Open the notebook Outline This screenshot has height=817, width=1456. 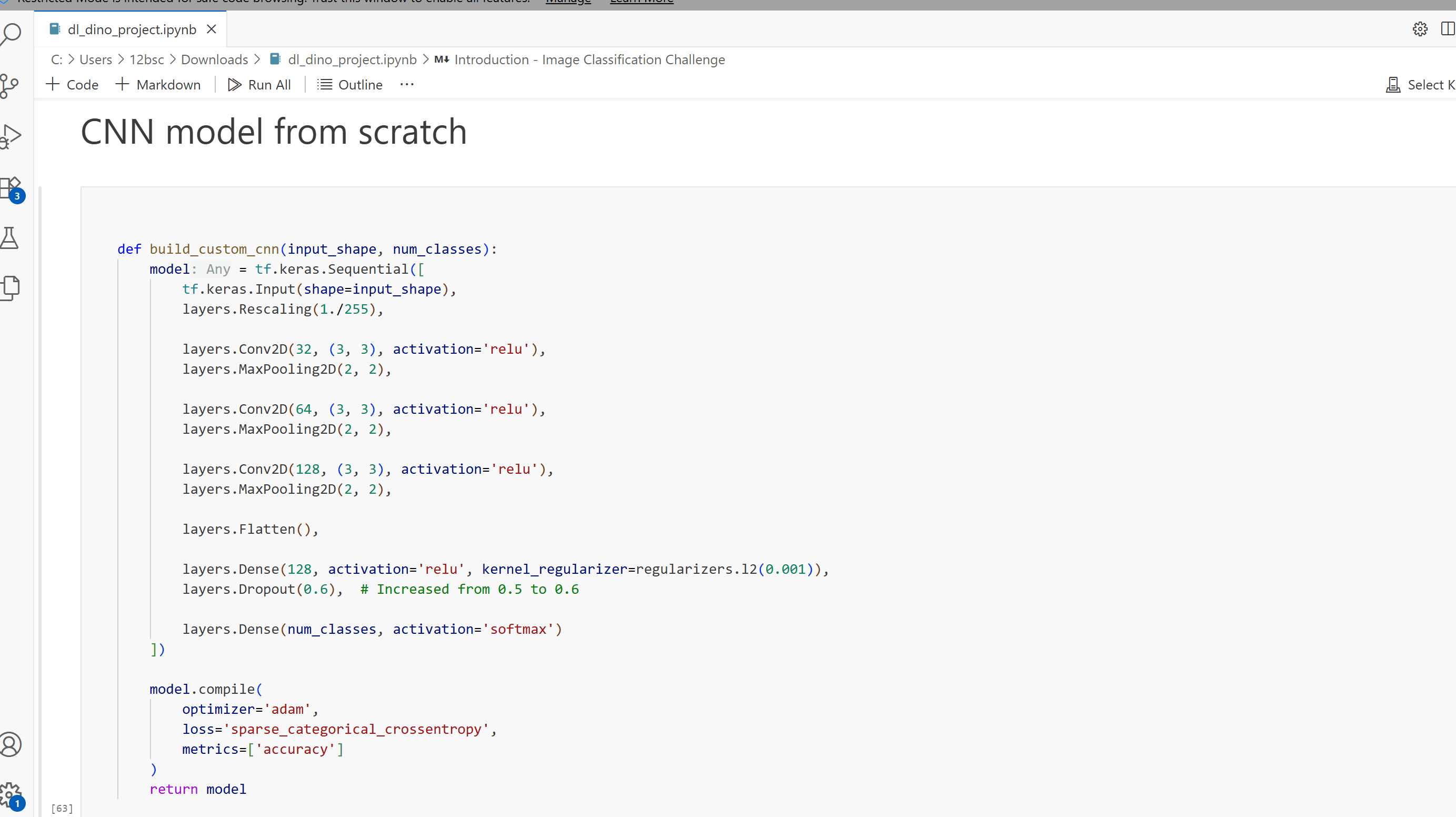pos(350,85)
